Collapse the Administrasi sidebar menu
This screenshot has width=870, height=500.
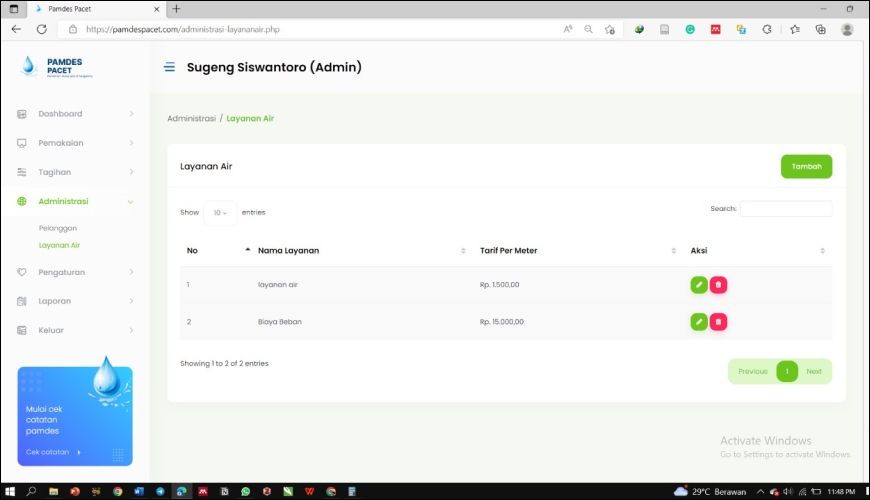76,201
